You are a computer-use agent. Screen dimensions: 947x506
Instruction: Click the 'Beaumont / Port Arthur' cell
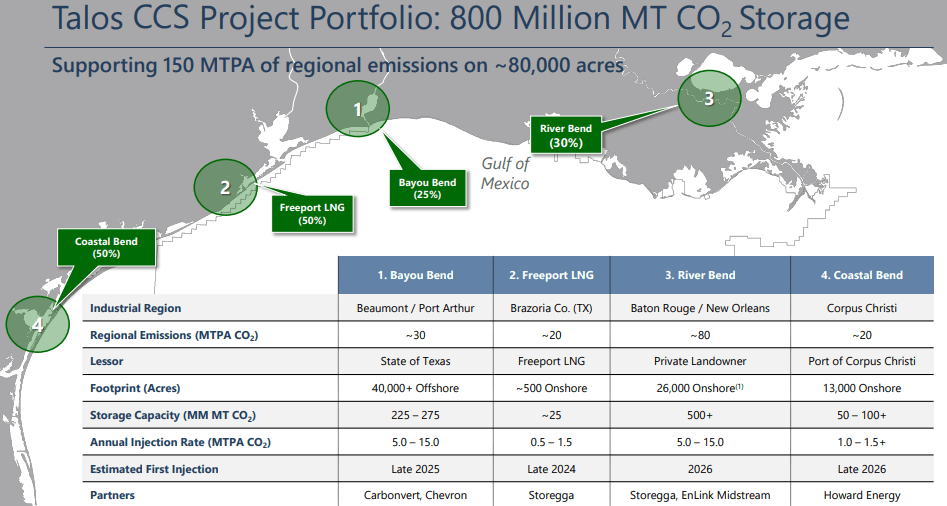click(x=416, y=308)
